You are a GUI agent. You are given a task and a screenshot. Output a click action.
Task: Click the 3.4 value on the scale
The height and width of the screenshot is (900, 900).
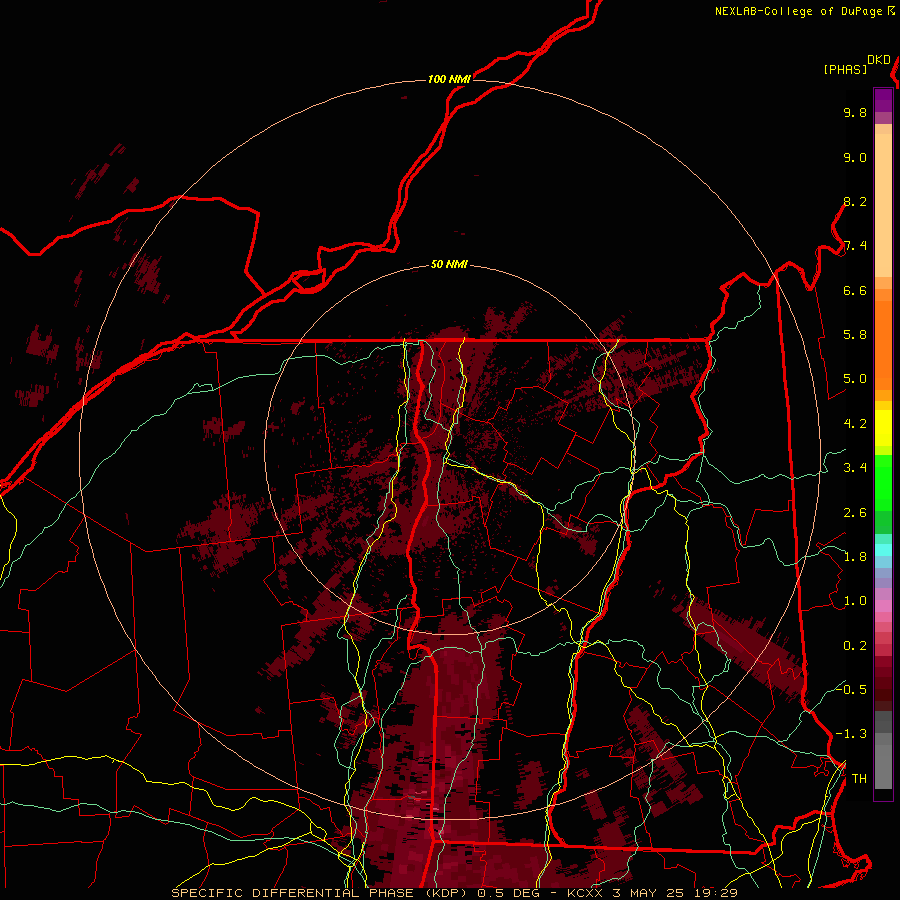tap(855, 468)
